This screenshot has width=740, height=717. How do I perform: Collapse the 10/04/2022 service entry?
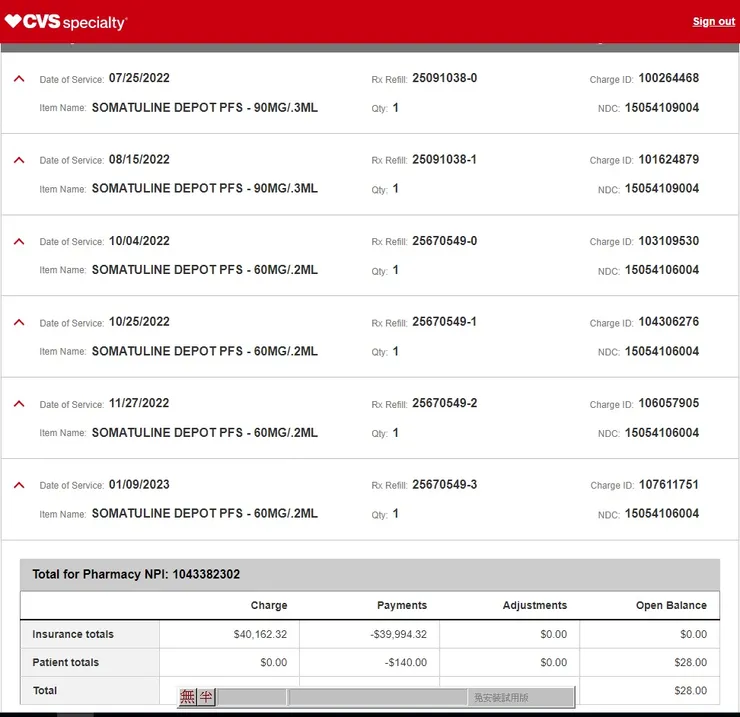19,242
